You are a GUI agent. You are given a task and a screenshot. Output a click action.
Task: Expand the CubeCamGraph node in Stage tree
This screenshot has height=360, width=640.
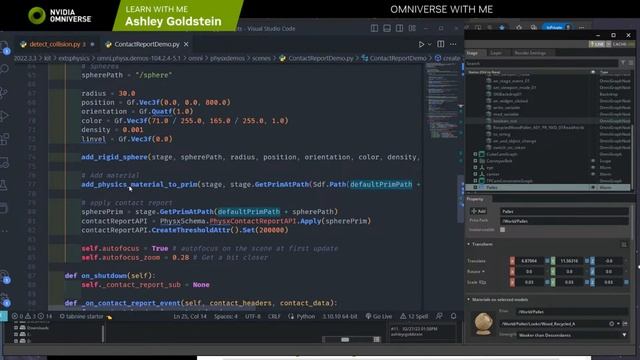click(x=475, y=154)
